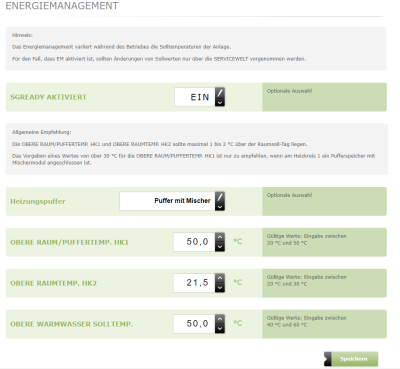Click the Heizungspuffer label

pos(38,201)
